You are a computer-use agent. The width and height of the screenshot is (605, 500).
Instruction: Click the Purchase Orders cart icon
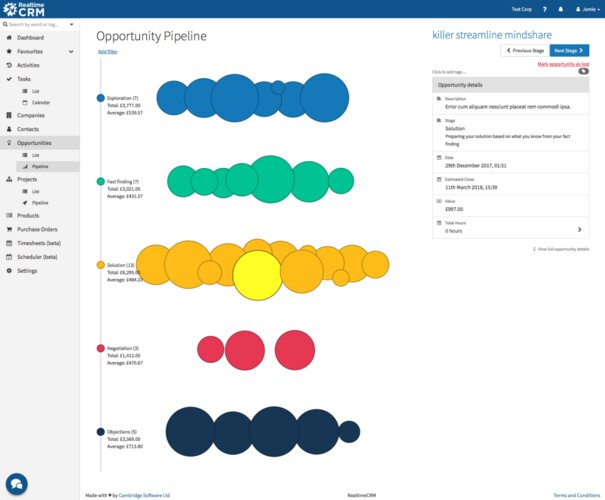click(9, 229)
